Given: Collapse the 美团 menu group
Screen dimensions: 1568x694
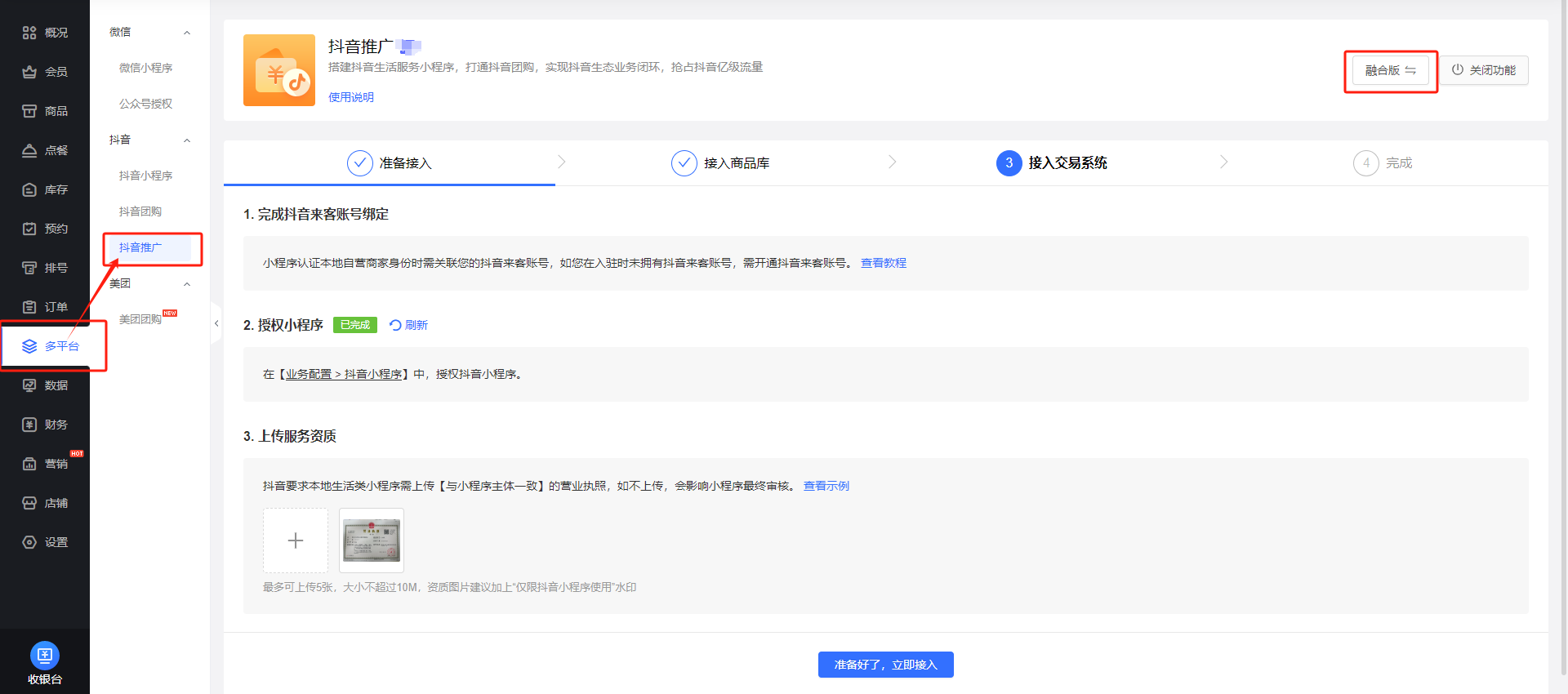Looking at the screenshot, I should pyautogui.click(x=187, y=284).
